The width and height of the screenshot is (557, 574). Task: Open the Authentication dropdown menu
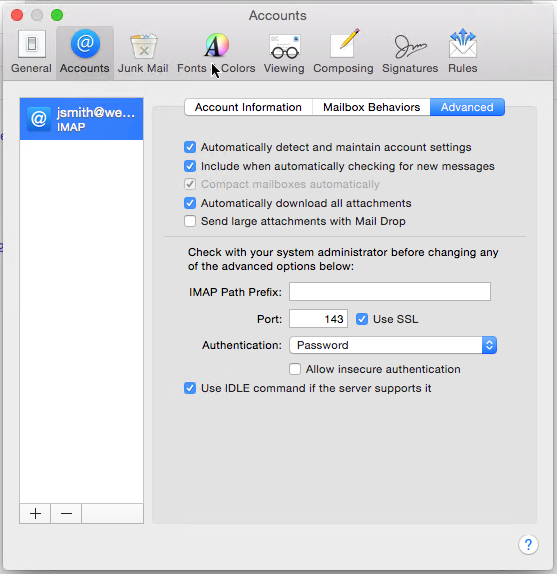pos(393,345)
